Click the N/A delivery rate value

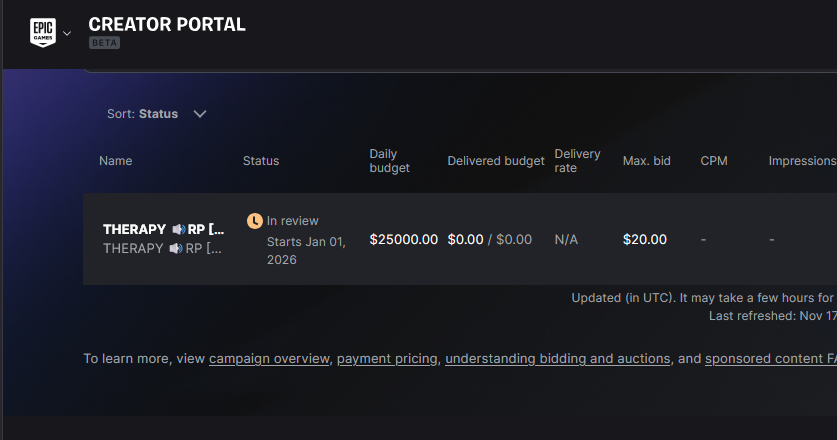[566, 239]
